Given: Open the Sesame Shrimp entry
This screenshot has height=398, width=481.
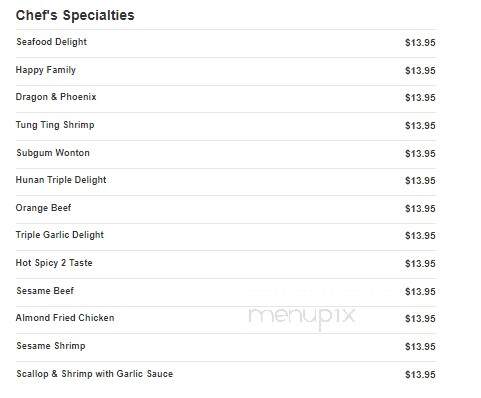Looking at the screenshot, I should pos(51,346).
